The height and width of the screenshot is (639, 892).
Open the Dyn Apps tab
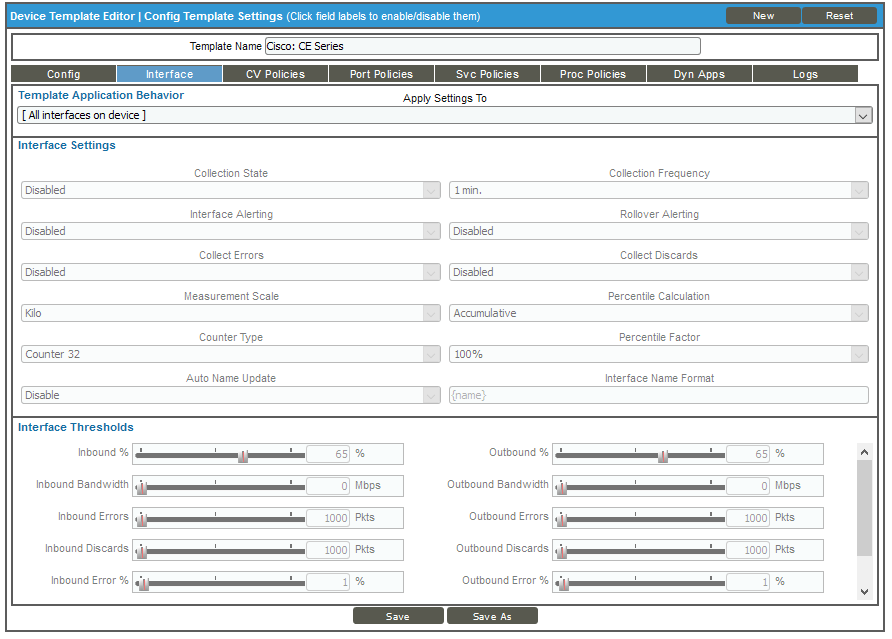click(699, 73)
